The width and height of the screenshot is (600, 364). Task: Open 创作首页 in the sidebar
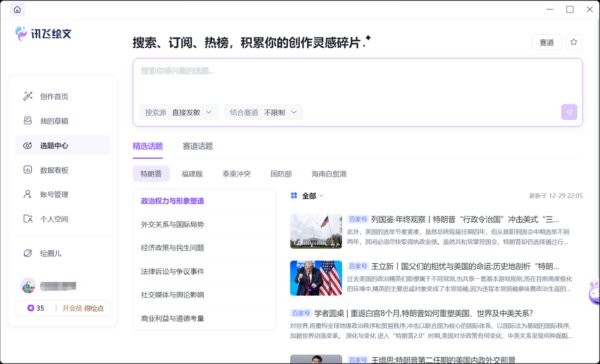tap(63, 96)
